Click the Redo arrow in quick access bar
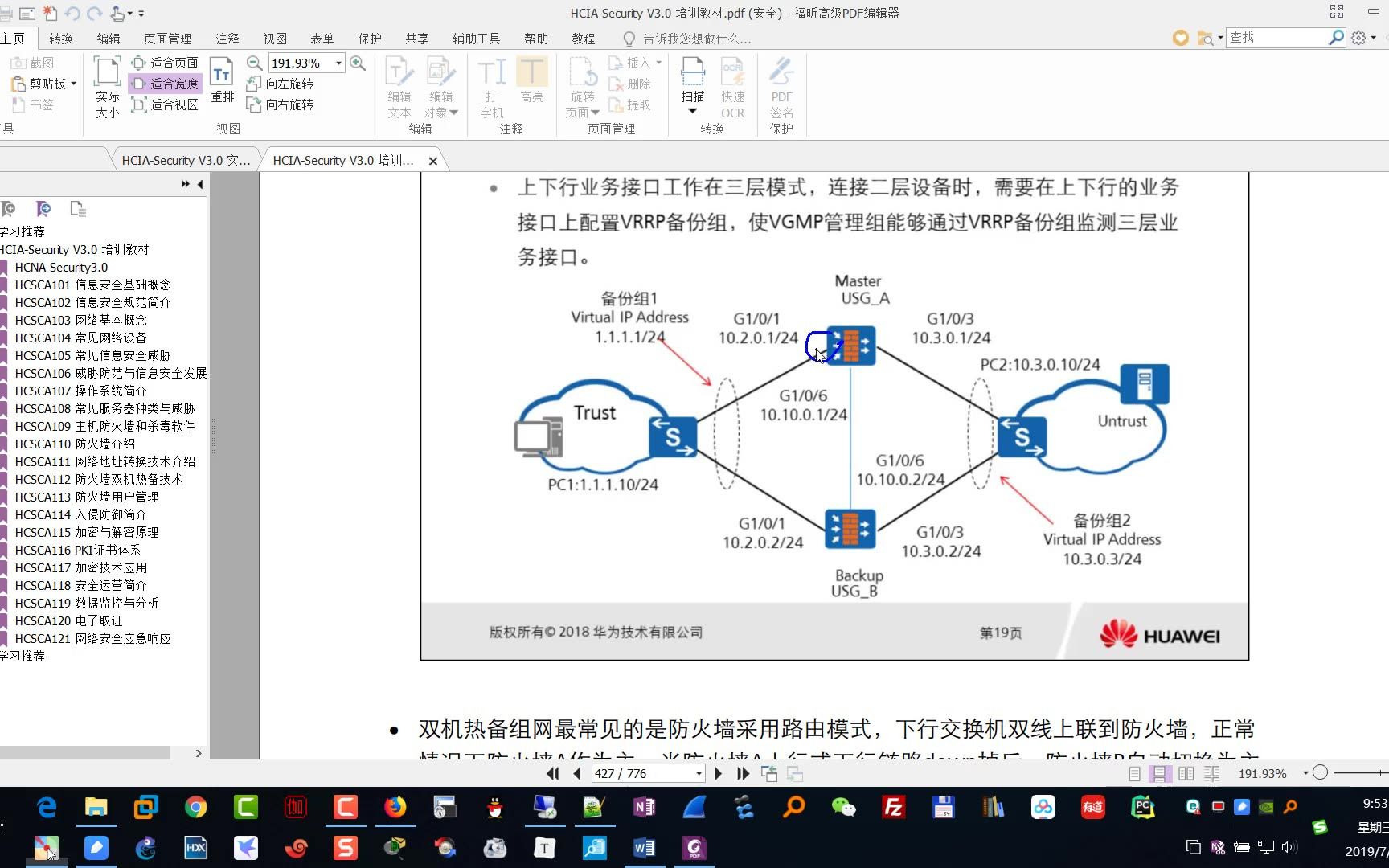The image size is (1389, 868). coord(95,13)
